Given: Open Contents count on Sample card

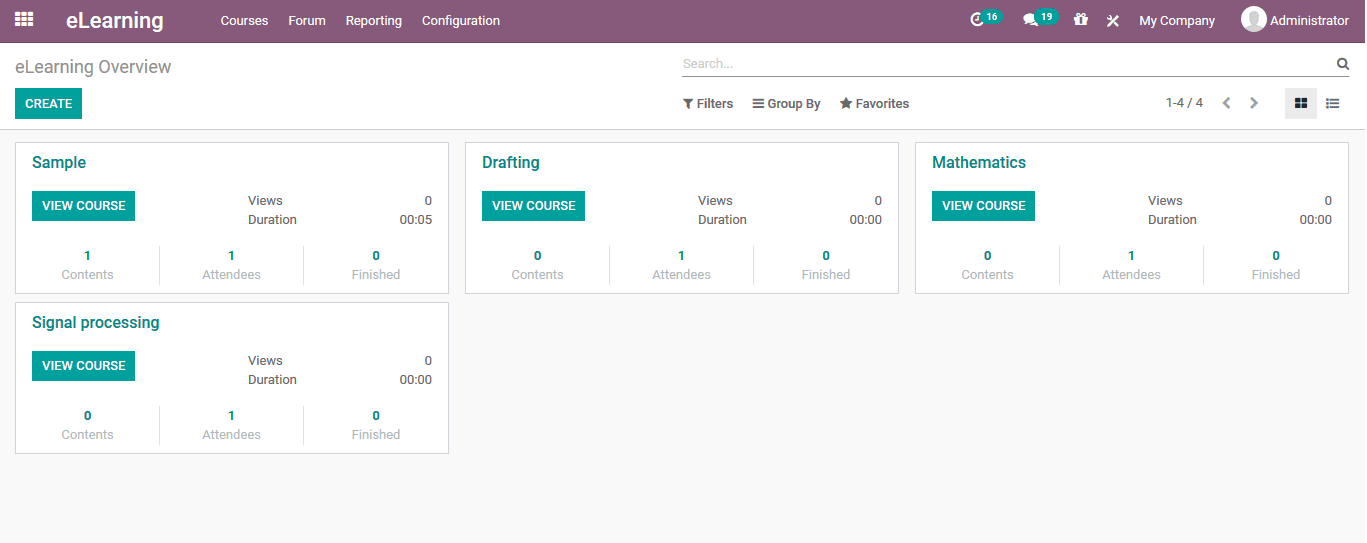Looking at the screenshot, I should [x=87, y=265].
